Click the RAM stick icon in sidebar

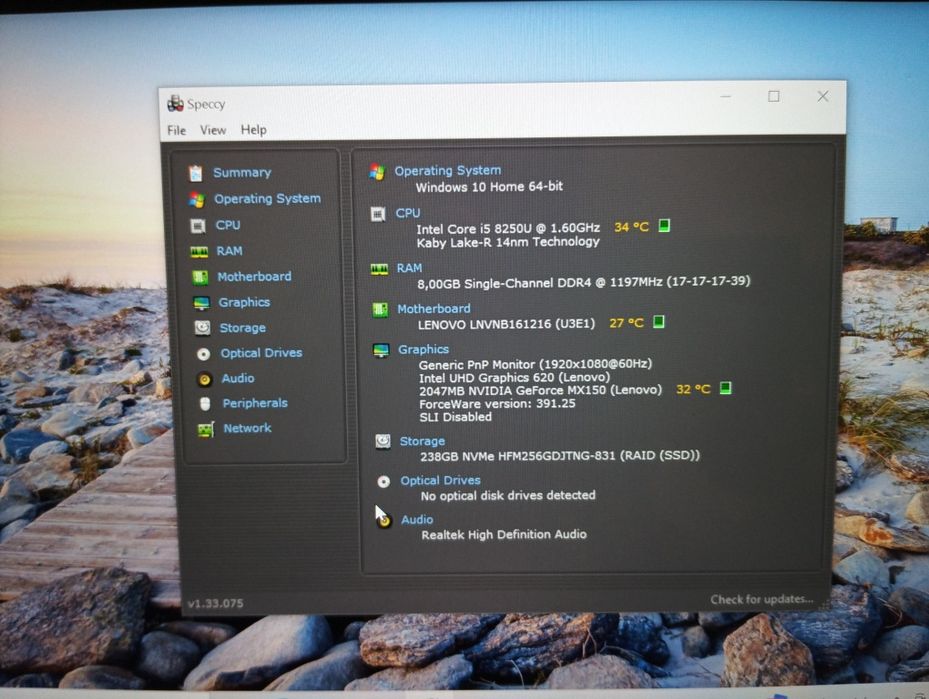click(199, 252)
